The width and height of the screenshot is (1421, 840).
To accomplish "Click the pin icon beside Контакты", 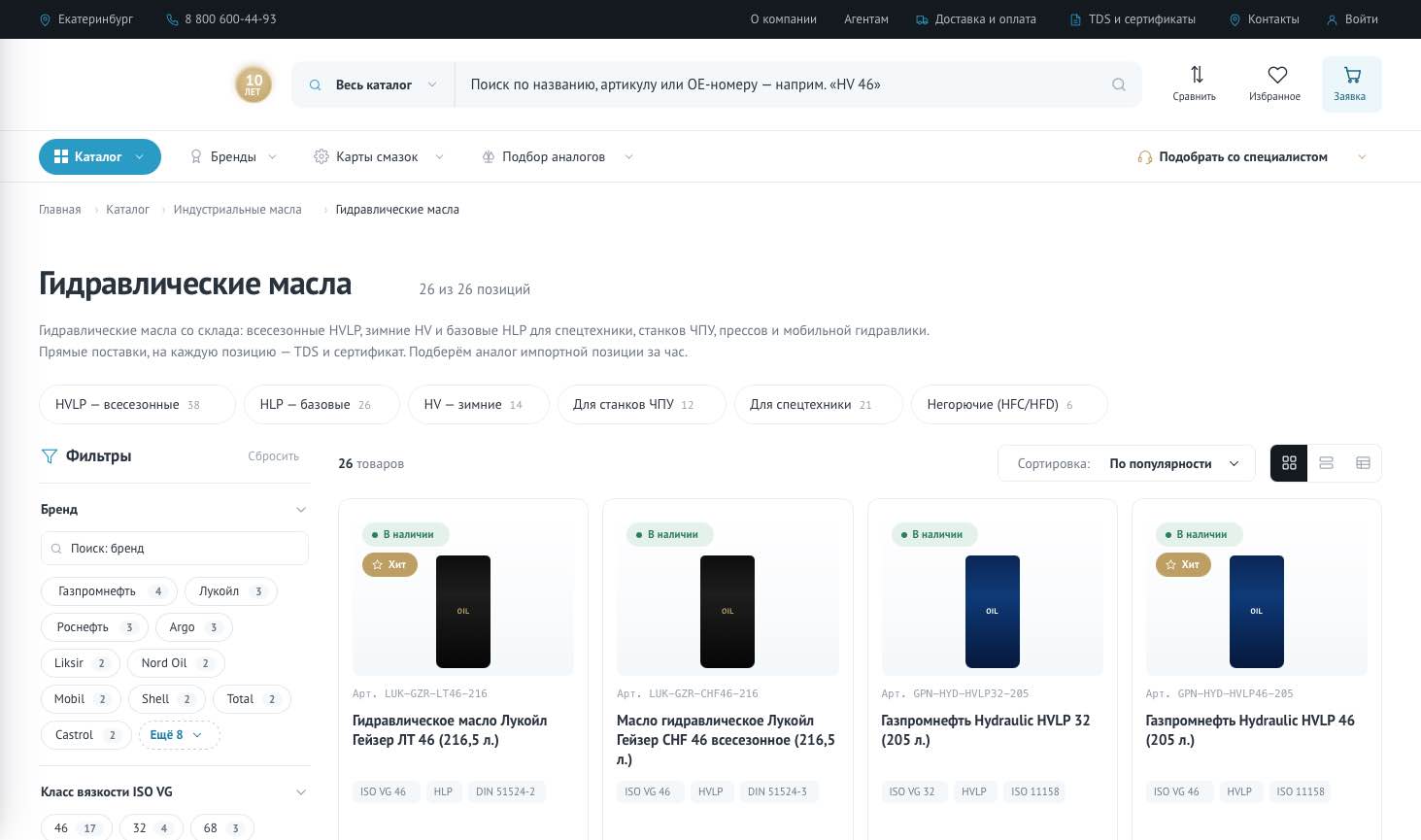I will click(1235, 19).
